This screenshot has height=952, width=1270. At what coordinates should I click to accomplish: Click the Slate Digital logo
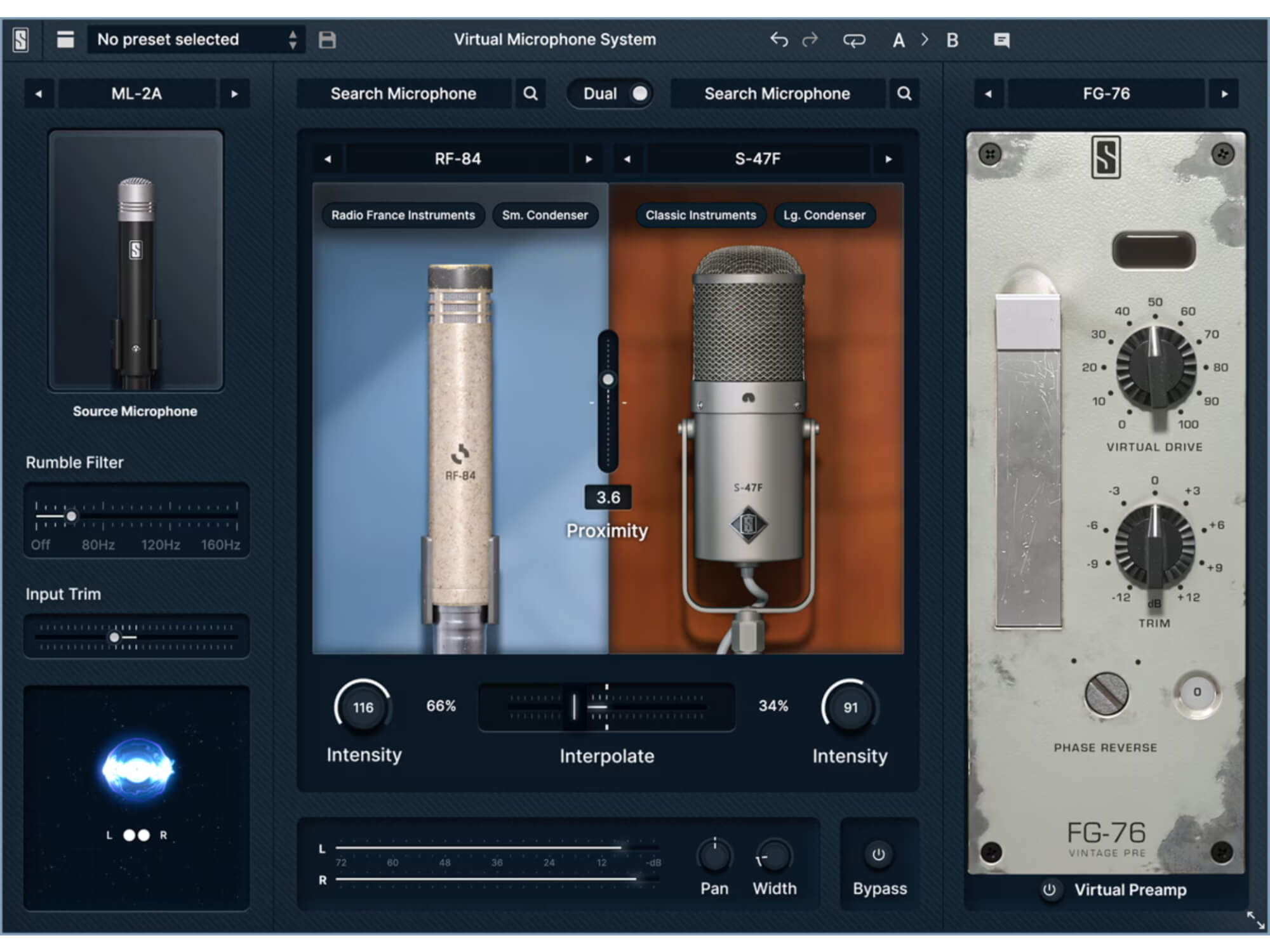coord(19,39)
